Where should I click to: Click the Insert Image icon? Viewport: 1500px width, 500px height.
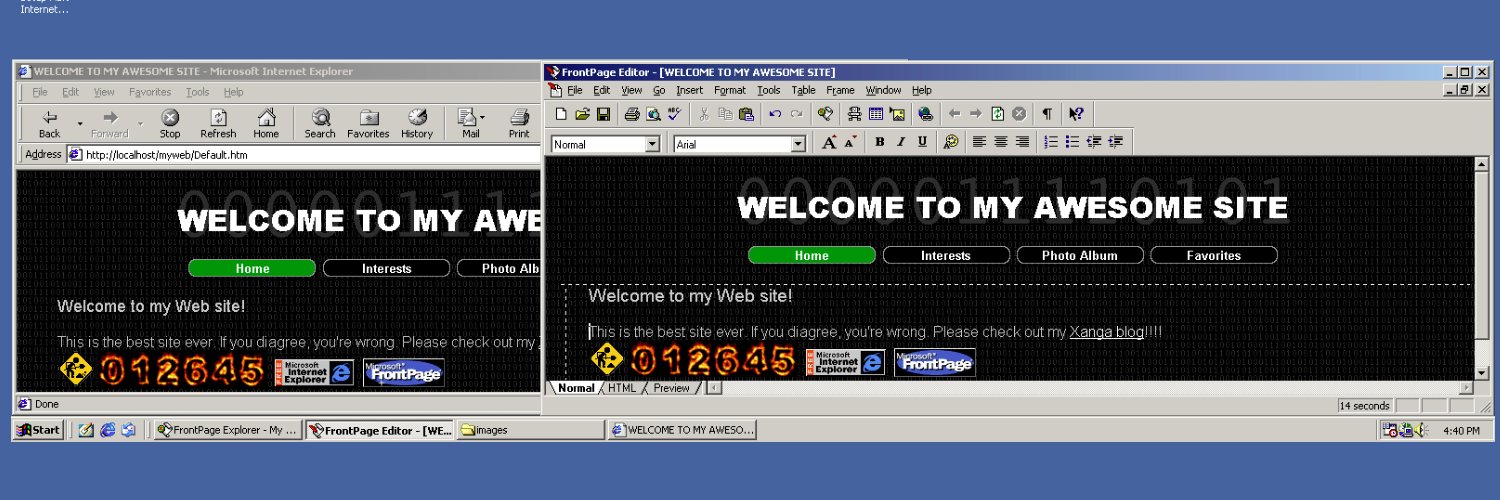pyautogui.click(x=897, y=114)
